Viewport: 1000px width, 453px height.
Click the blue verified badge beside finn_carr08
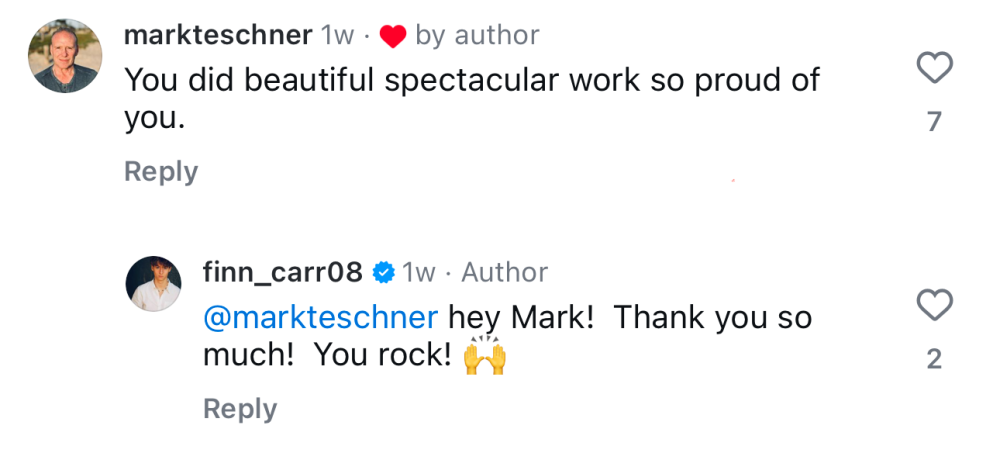tap(382, 272)
